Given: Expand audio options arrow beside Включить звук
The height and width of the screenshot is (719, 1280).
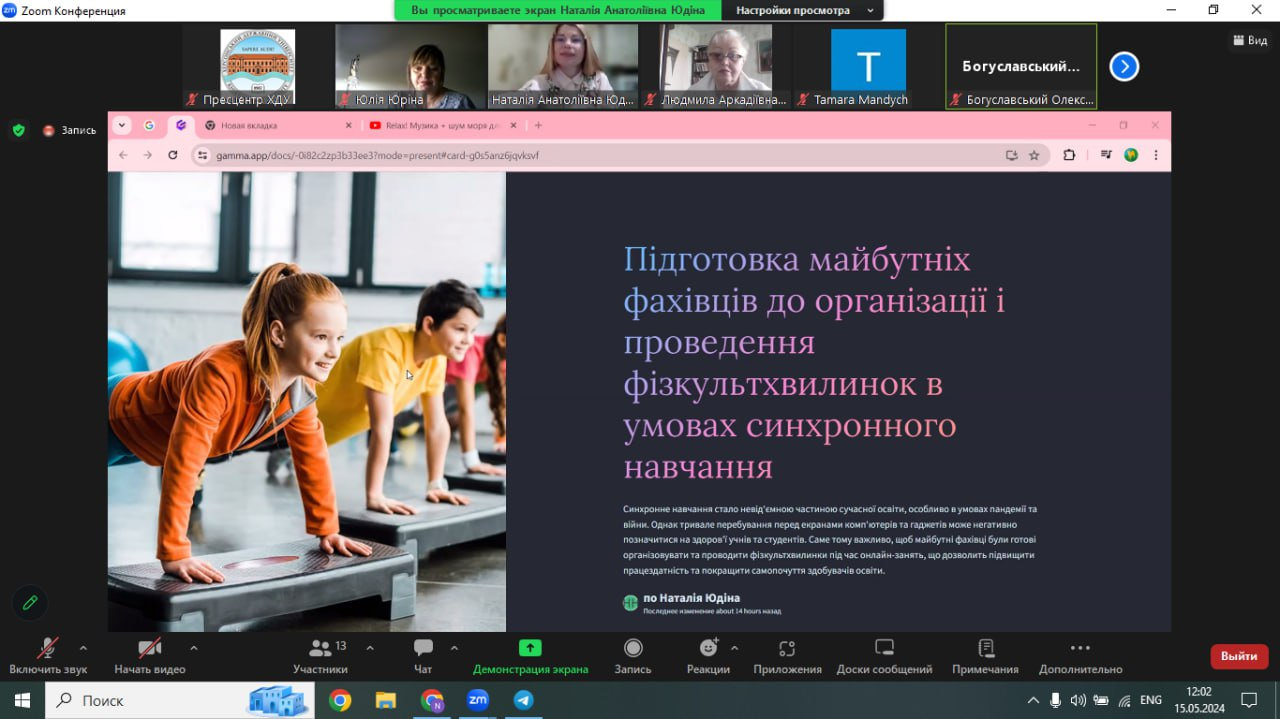Looking at the screenshot, I should click(83, 647).
